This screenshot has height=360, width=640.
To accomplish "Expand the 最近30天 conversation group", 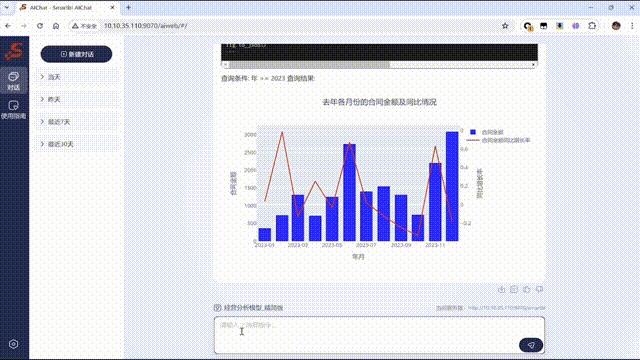I will [77, 144].
